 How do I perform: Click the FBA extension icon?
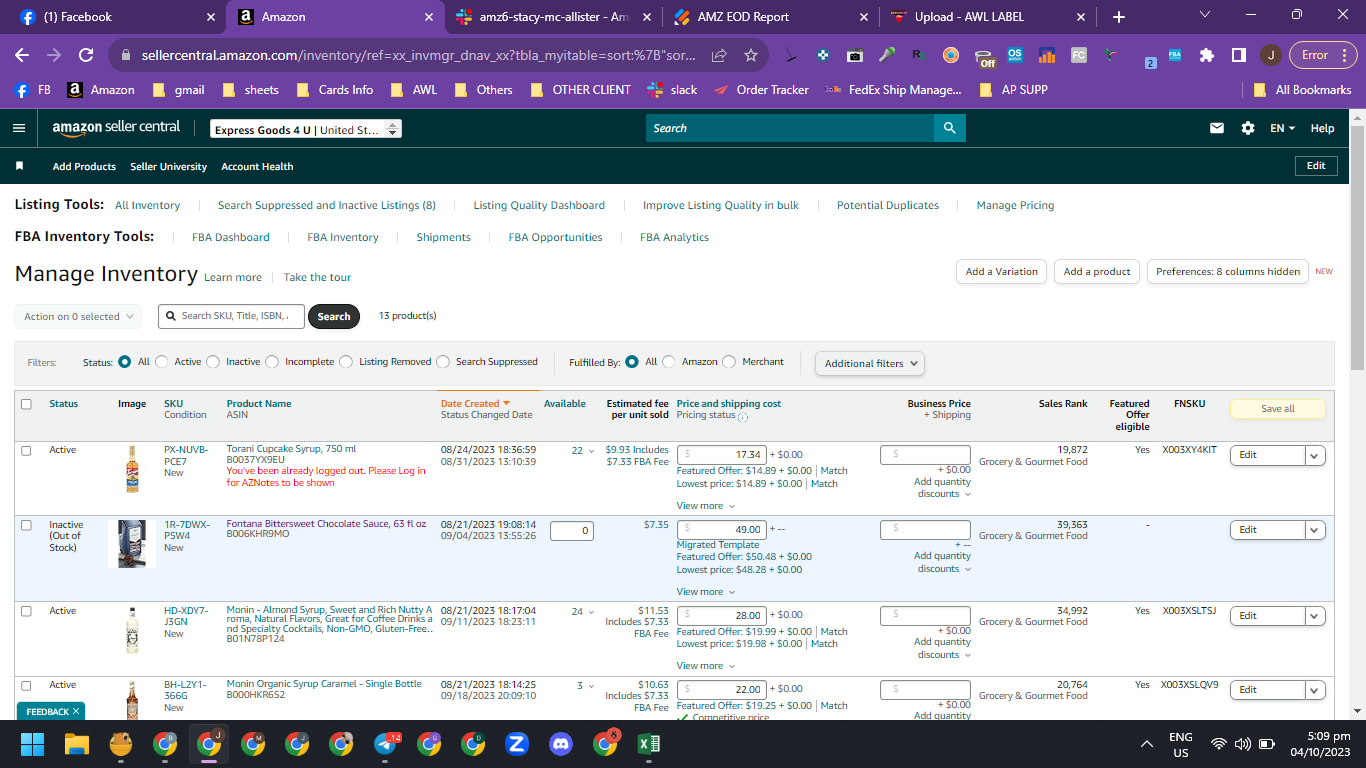point(1175,55)
